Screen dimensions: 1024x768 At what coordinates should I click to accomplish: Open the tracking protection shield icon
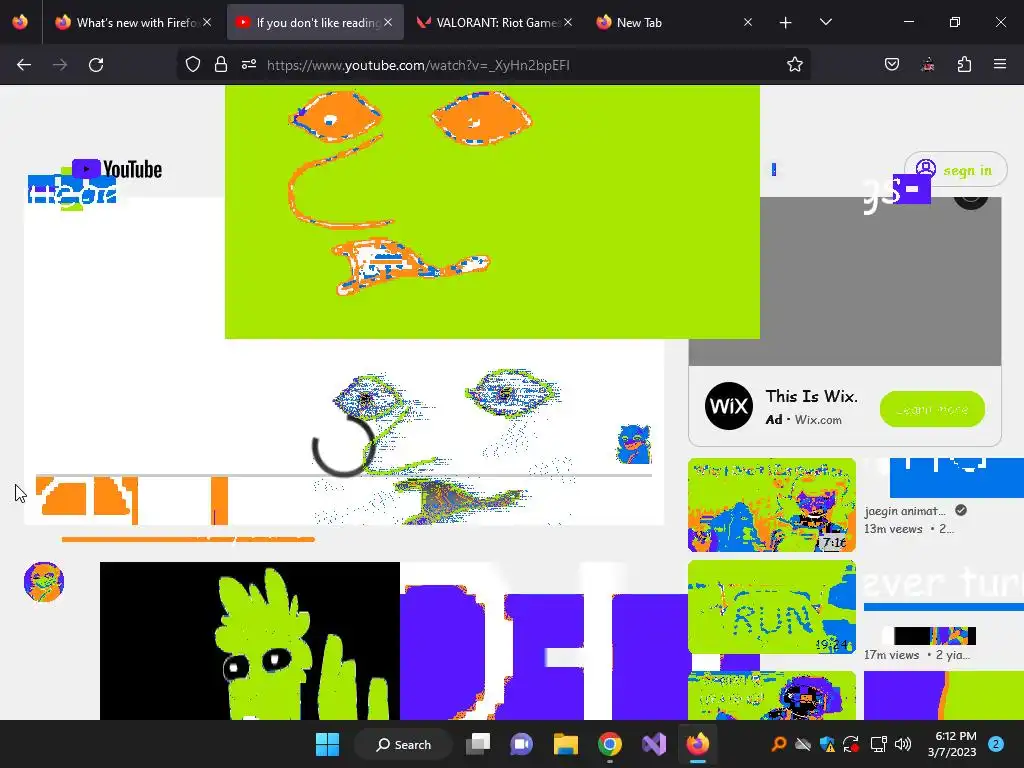(193, 65)
